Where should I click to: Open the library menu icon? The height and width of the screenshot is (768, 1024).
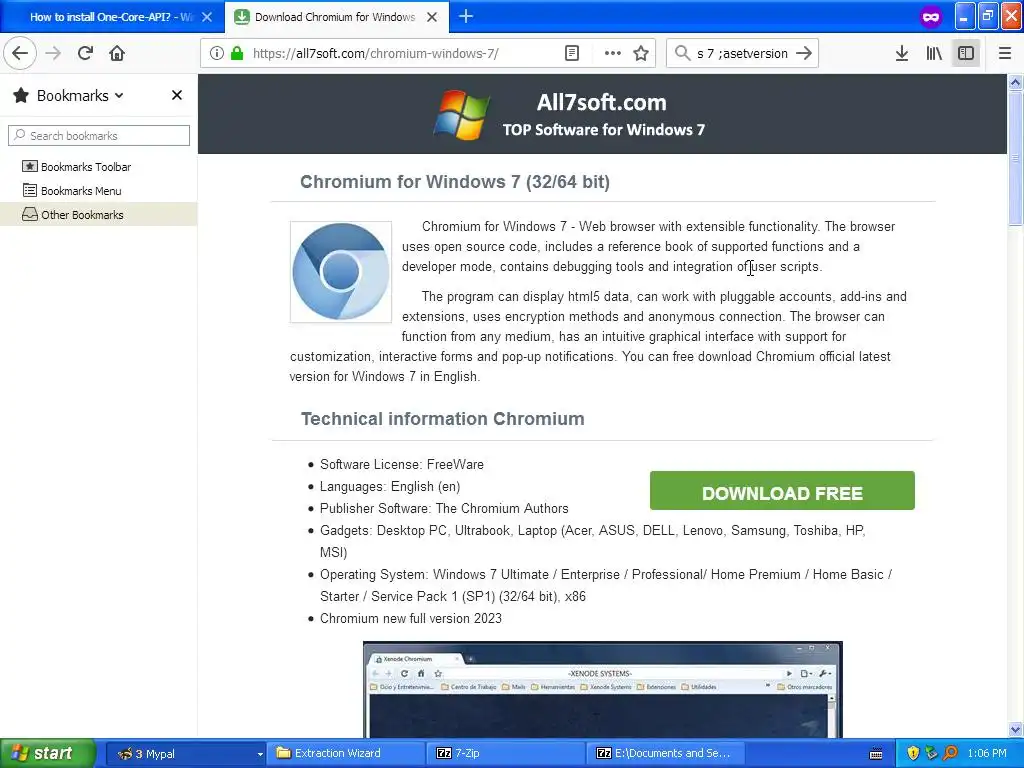pyautogui.click(x=934, y=54)
